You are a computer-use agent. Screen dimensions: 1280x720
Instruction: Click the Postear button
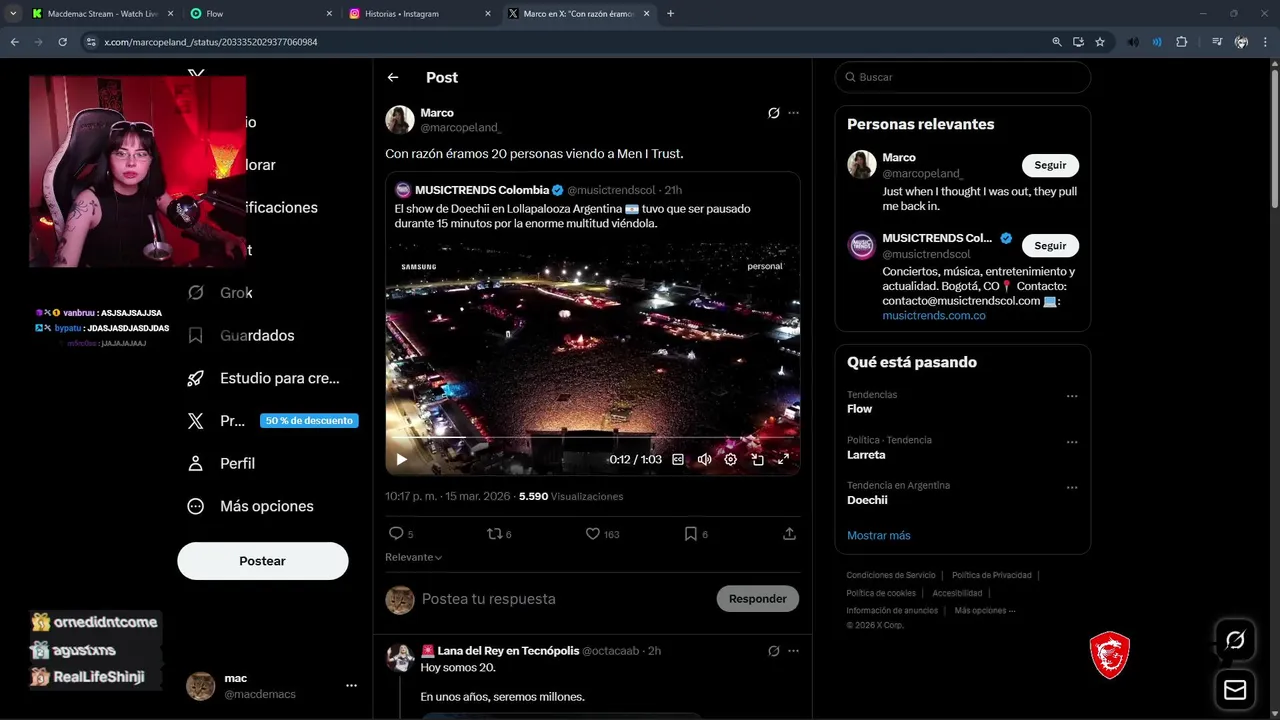coord(263,561)
